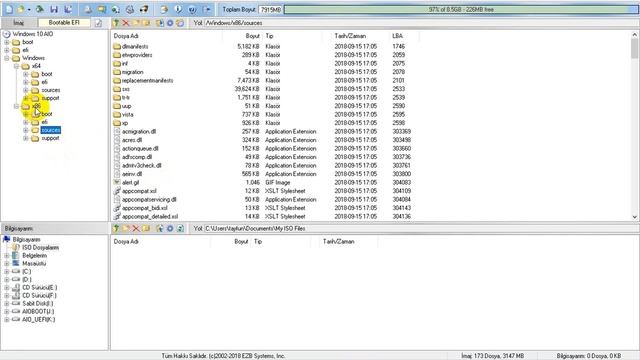Sort by Boyut column in image pane
Viewport: 640px width, 360px height.
[242, 36]
